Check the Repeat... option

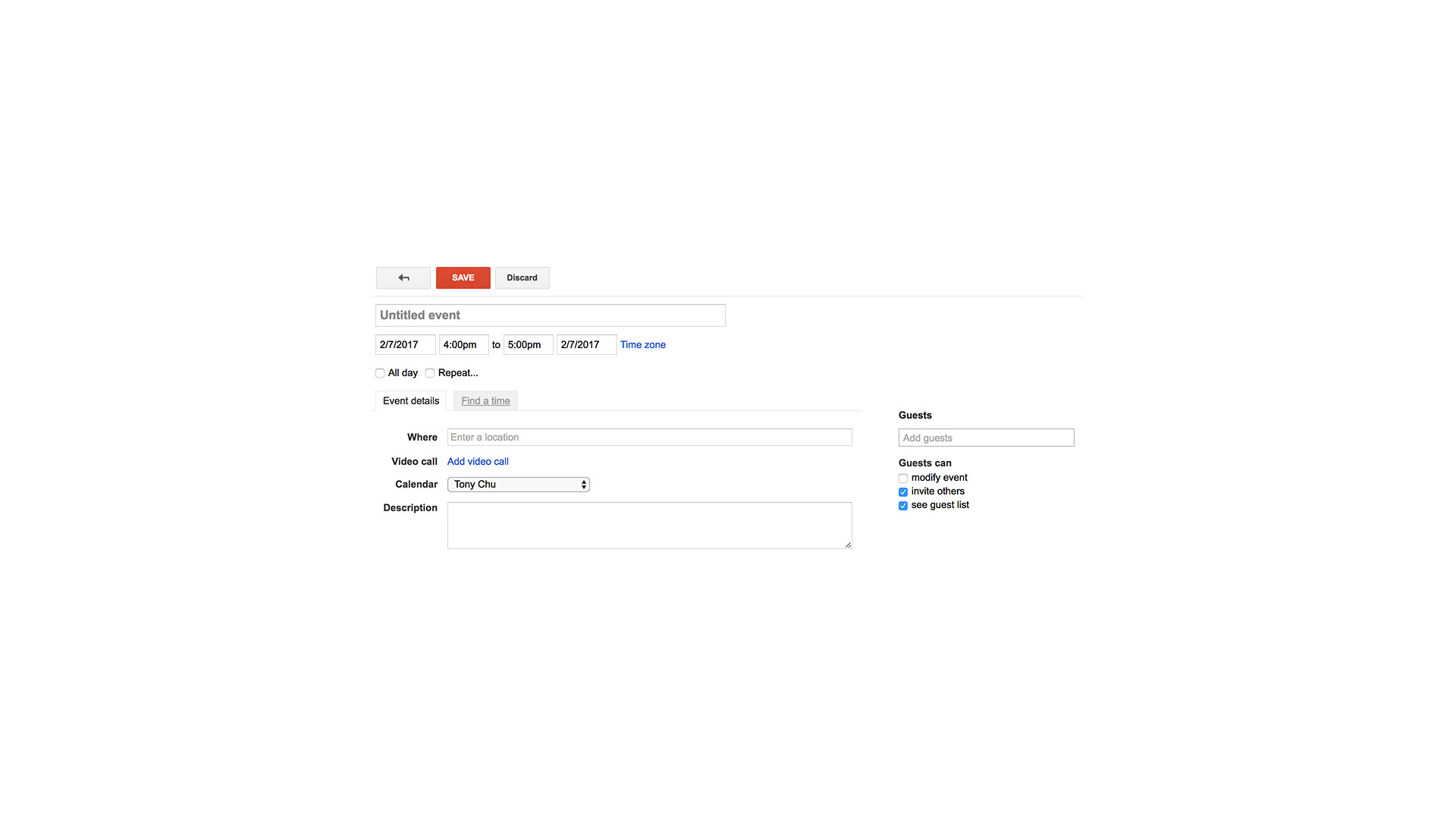430,372
